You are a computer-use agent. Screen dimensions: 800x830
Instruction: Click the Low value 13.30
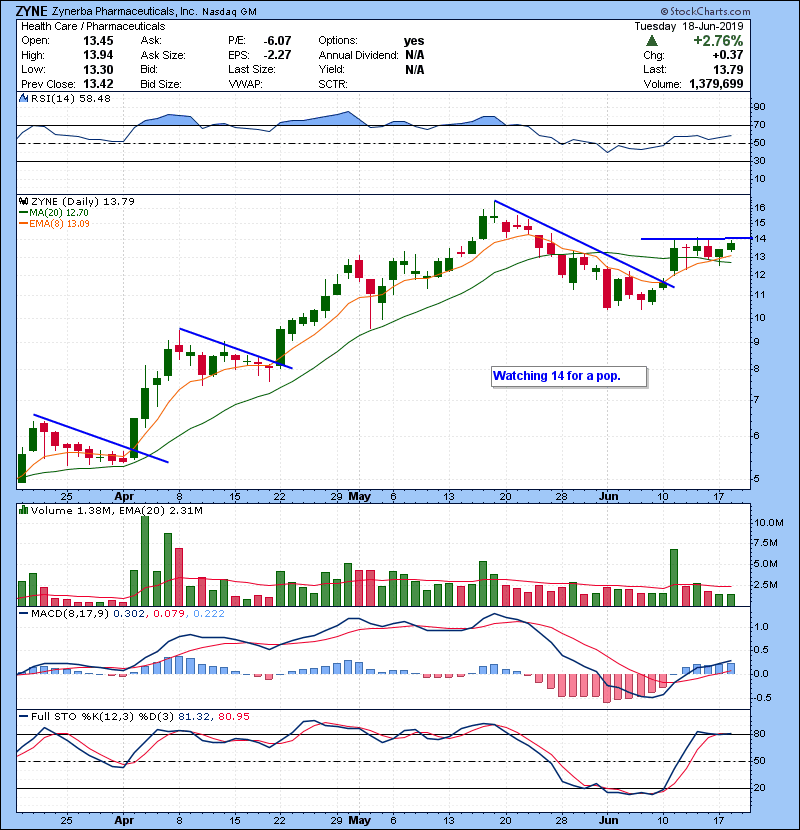point(98,69)
